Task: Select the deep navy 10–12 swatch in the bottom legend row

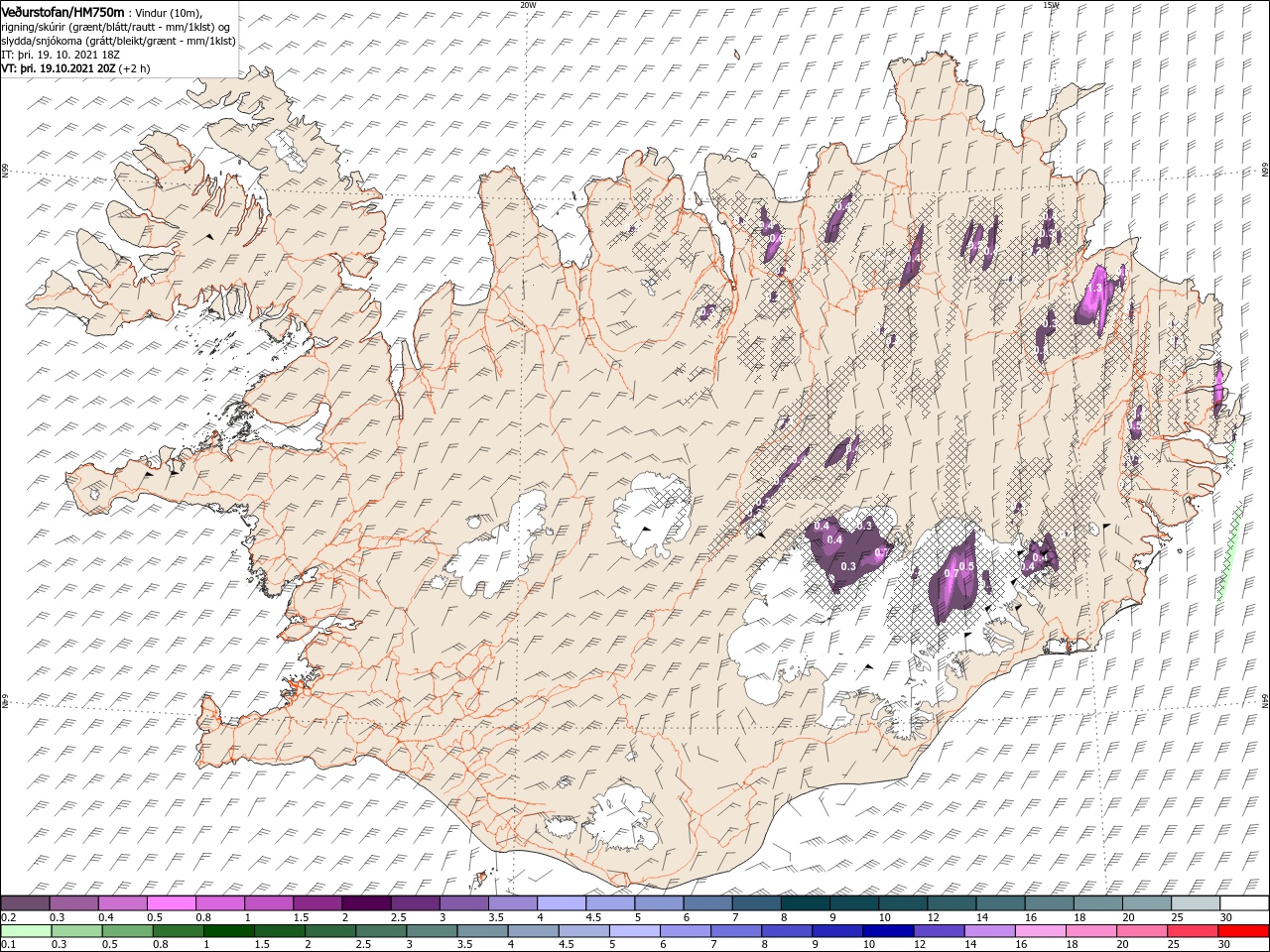Action: tap(888, 931)
